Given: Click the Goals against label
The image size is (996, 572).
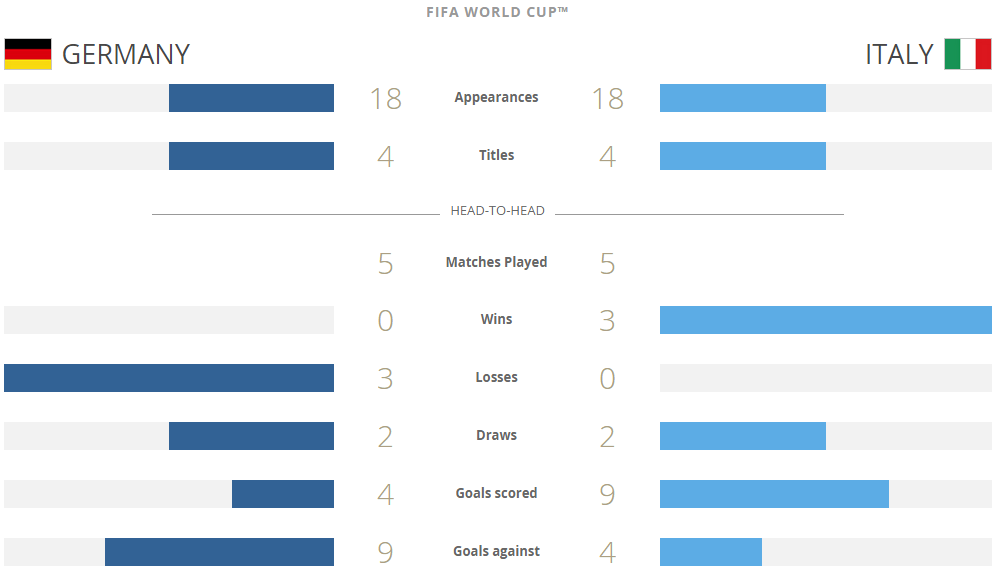Looking at the screenshot, I should point(496,551).
